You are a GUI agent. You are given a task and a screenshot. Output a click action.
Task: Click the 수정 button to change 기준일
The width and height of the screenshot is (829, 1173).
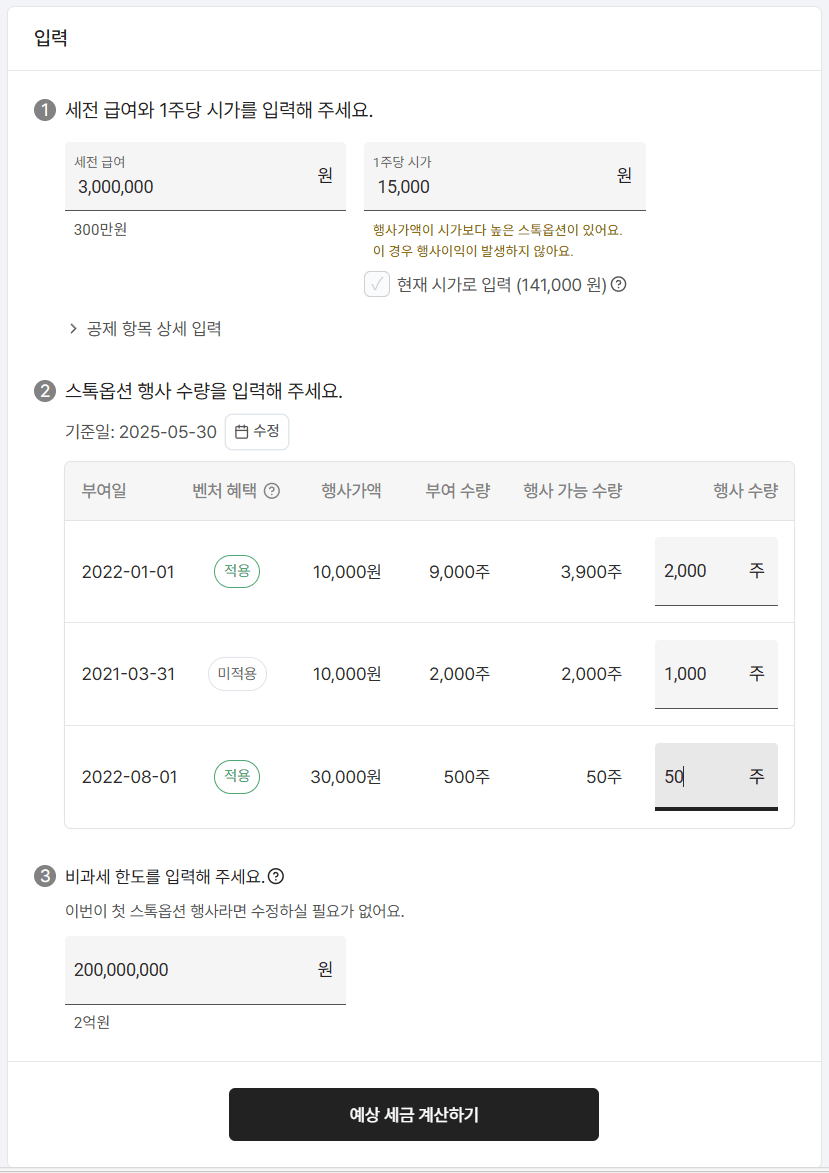click(258, 431)
